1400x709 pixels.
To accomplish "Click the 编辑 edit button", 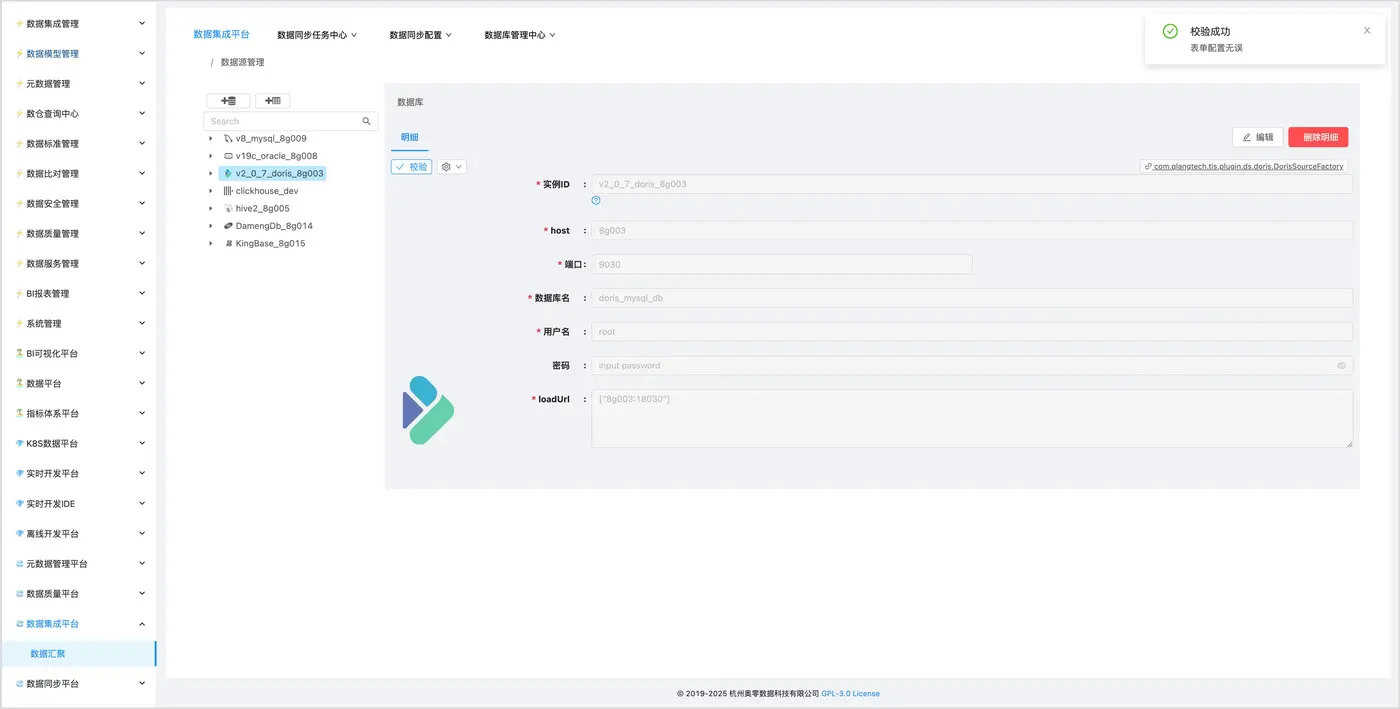I will tap(1258, 137).
